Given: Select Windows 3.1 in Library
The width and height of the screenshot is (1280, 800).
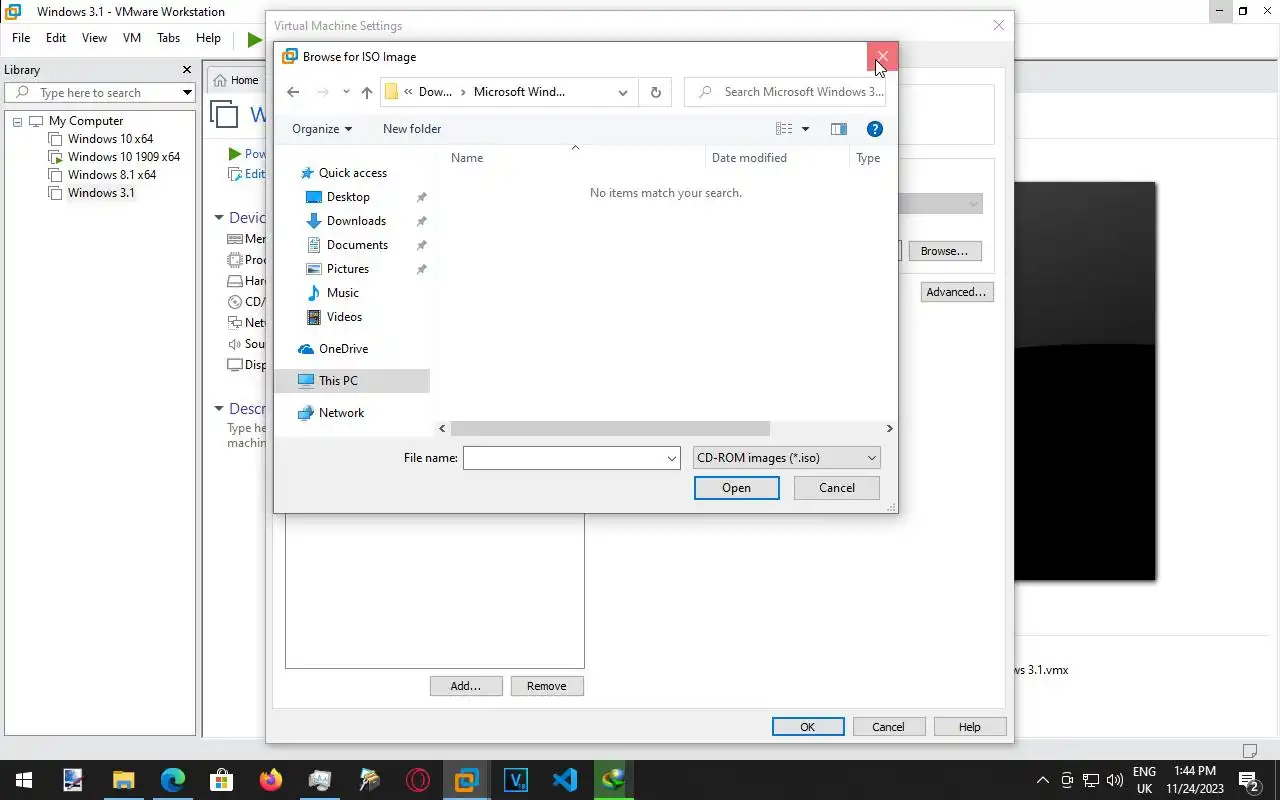Looking at the screenshot, I should coord(100,193).
